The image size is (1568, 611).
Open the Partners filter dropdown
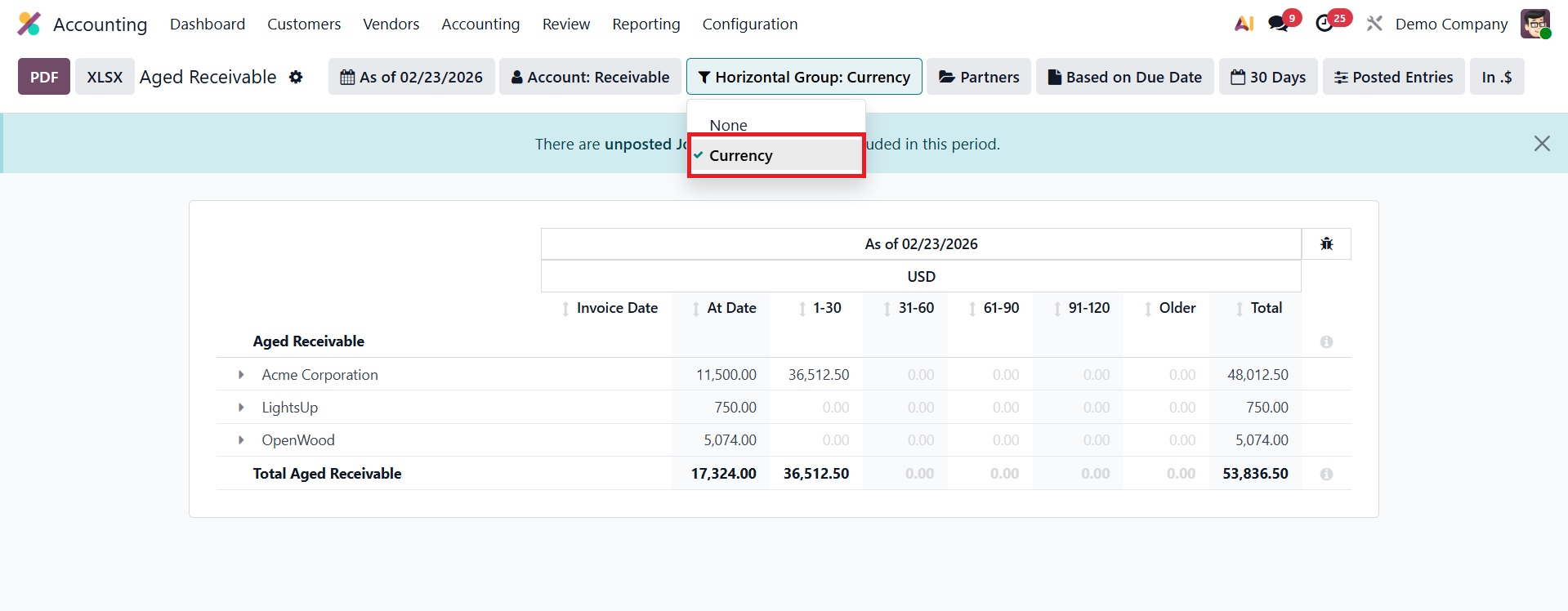979,77
